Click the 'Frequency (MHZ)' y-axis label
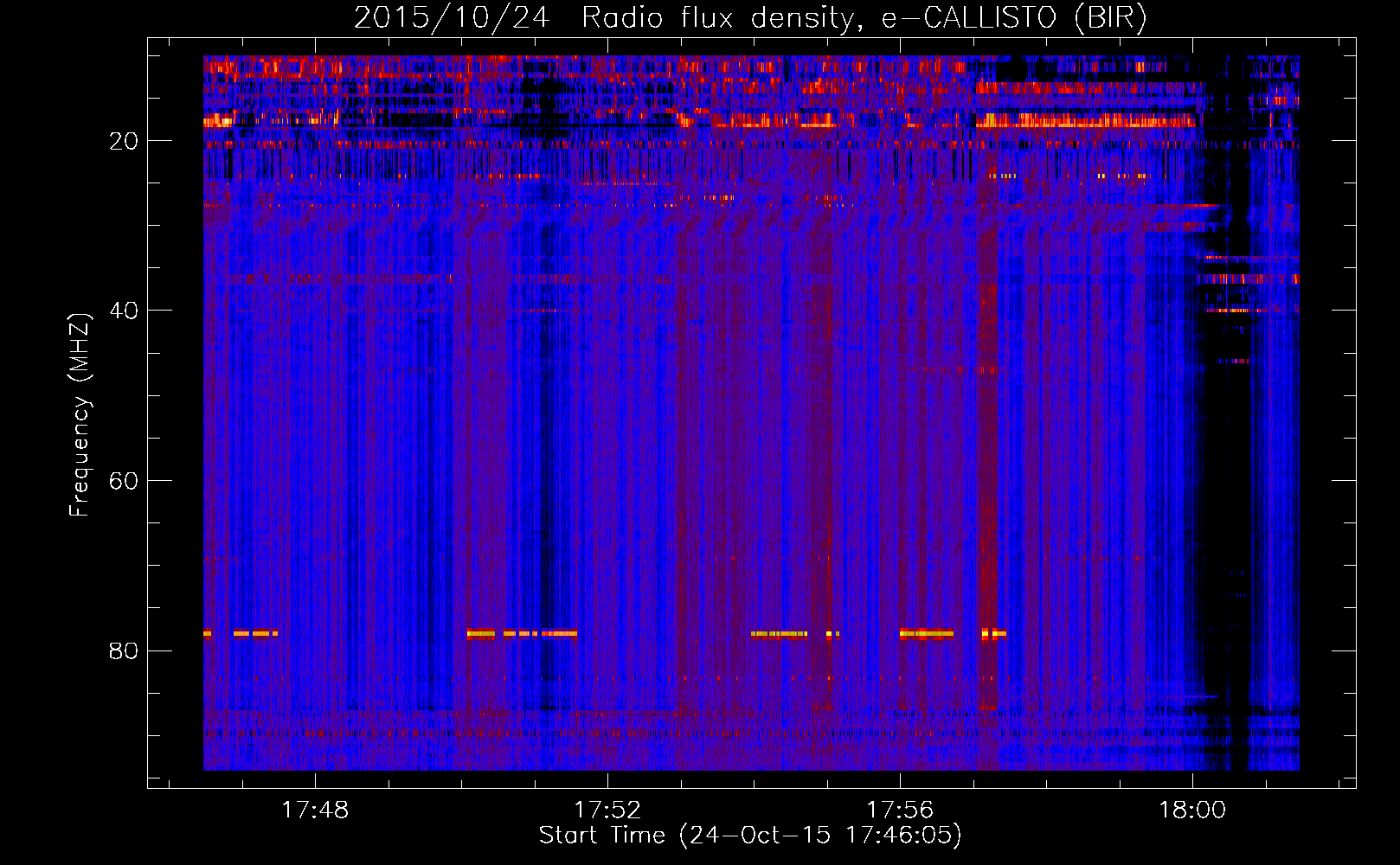1400x865 pixels. [80, 415]
